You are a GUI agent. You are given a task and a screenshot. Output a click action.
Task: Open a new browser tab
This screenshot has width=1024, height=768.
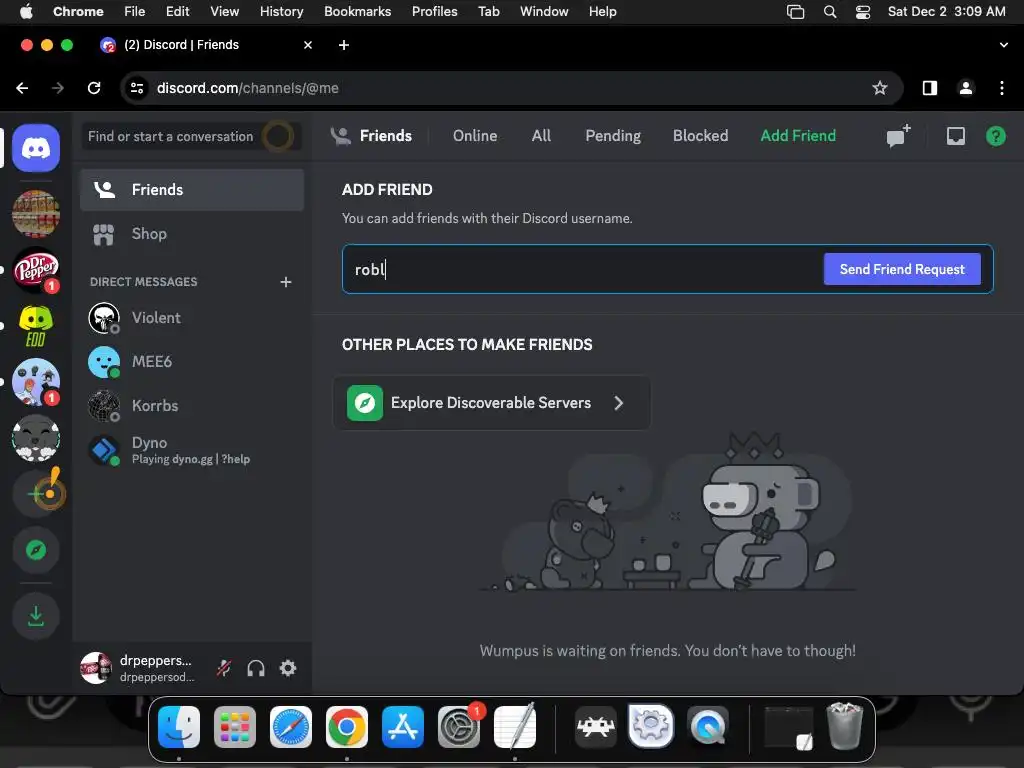click(x=344, y=45)
